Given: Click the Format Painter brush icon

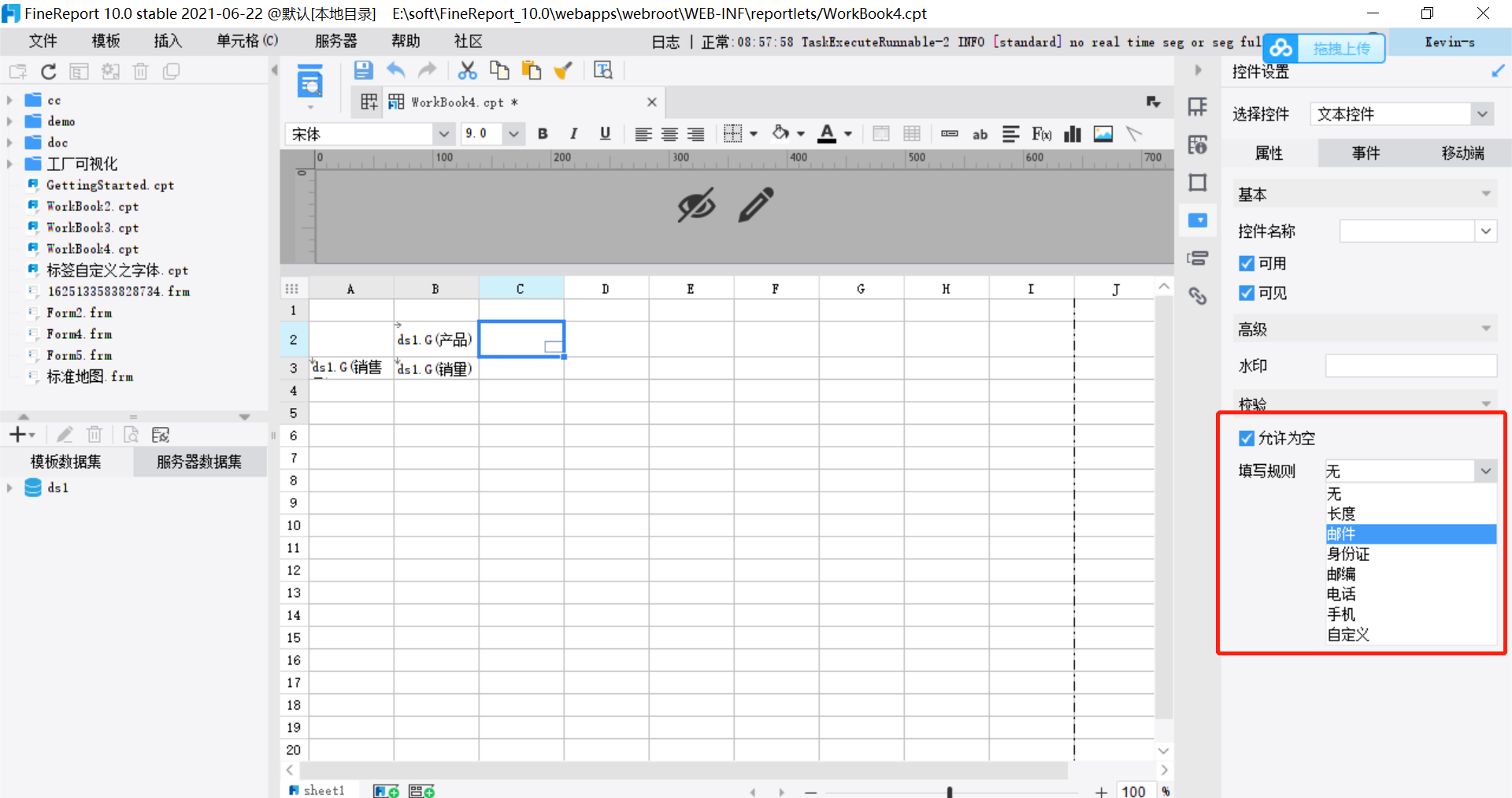Looking at the screenshot, I should pyautogui.click(x=563, y=70).
